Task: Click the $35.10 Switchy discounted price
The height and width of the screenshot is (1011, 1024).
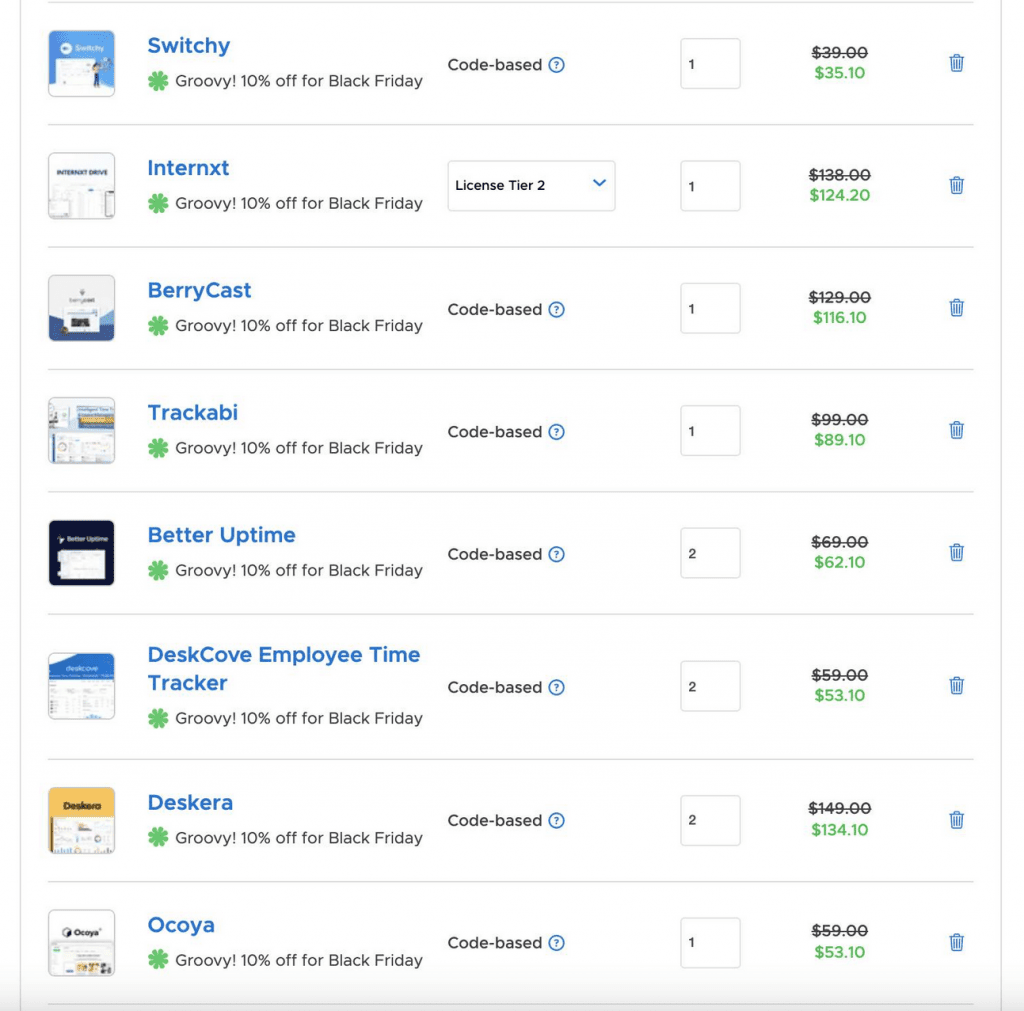Action: pyautogui.click(x=840, y=73)
